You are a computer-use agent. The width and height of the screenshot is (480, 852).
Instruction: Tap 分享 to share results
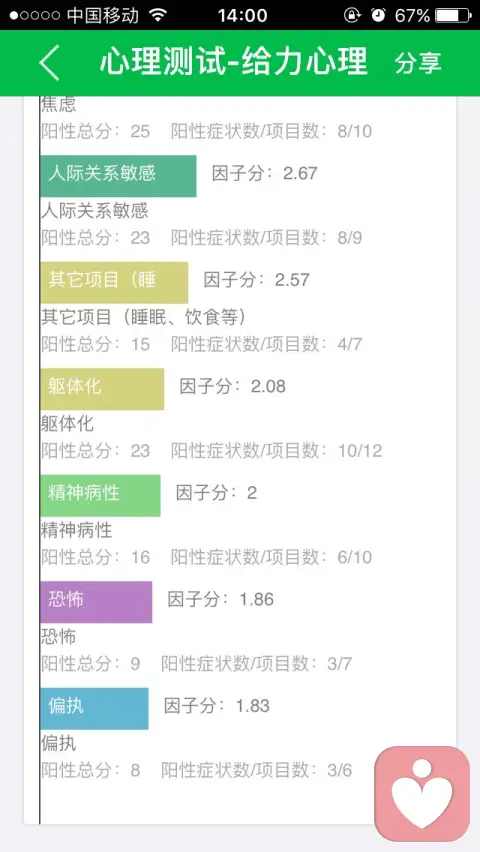coord(418,63)
